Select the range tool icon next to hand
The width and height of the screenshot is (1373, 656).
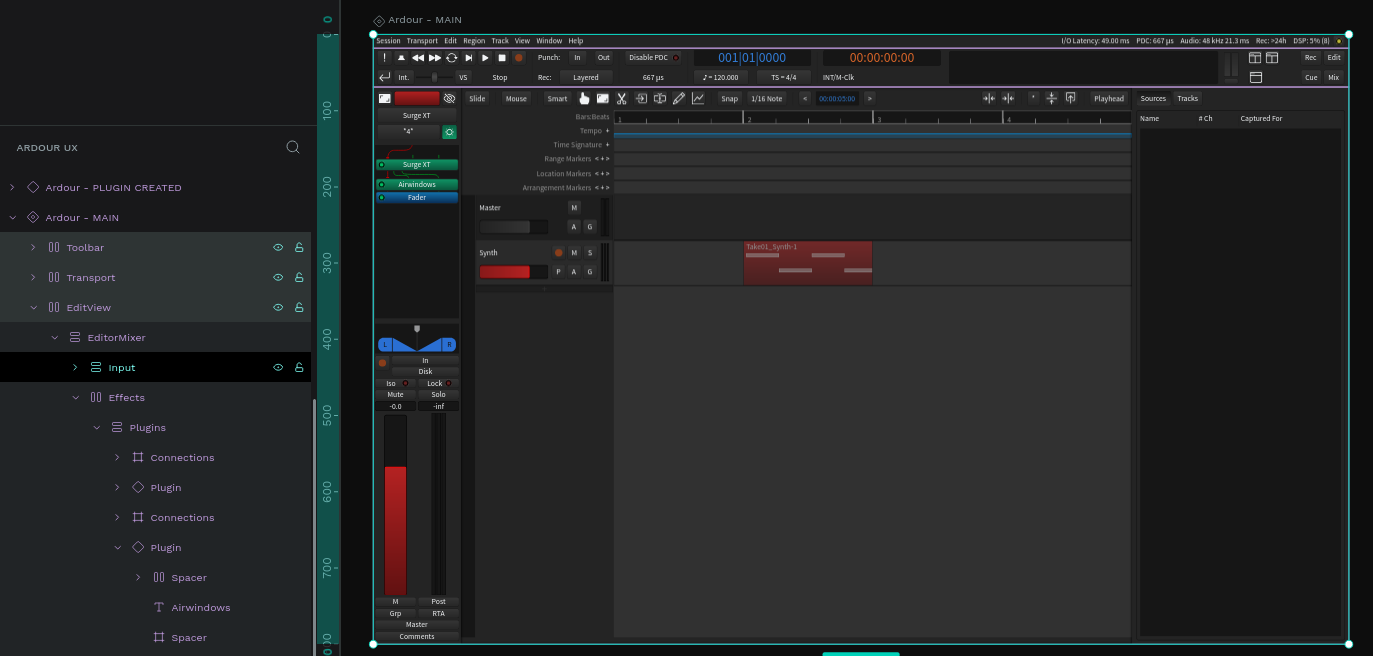coord(603,98)
